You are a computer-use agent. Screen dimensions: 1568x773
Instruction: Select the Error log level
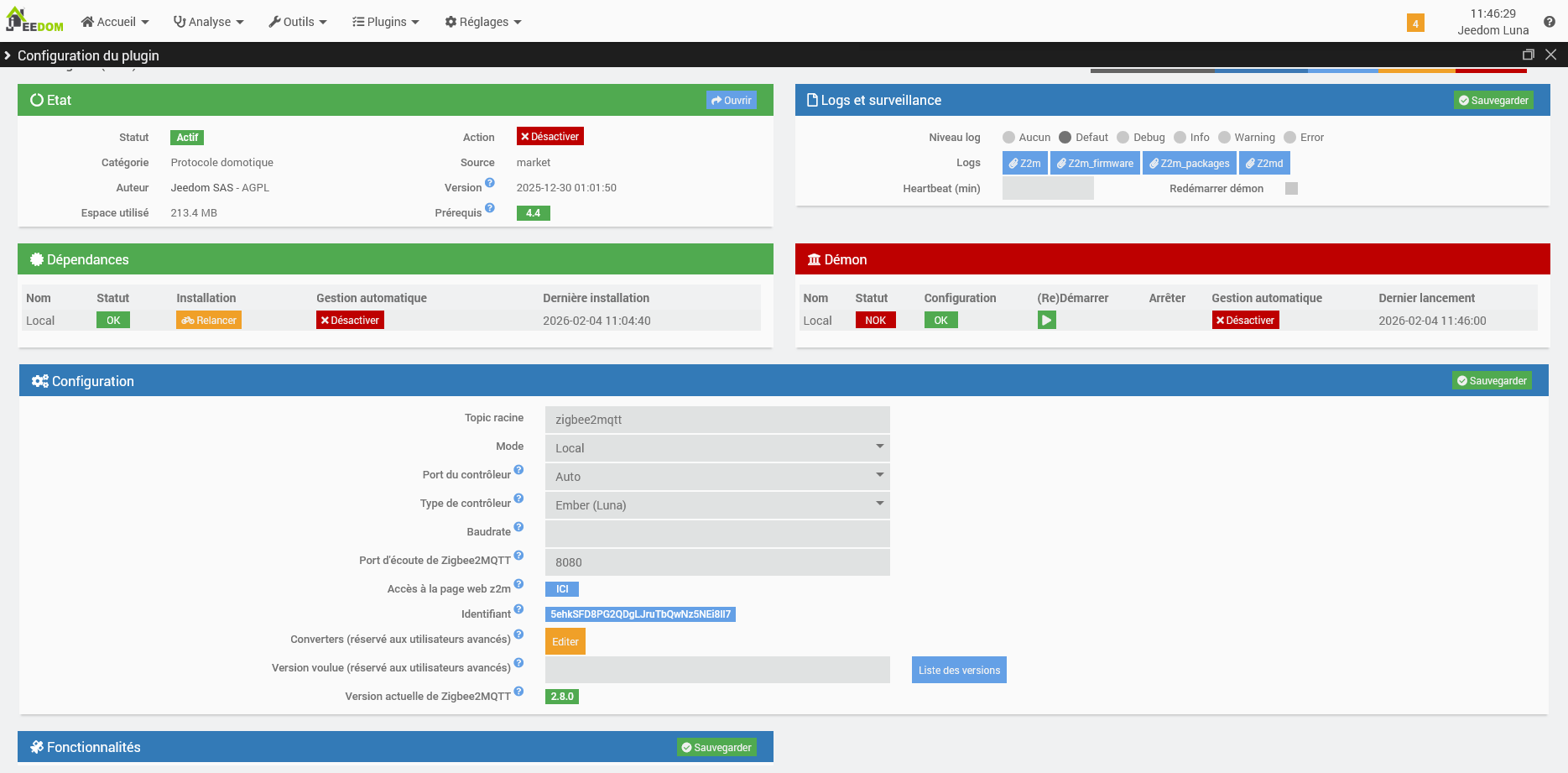pos(1290,138)
